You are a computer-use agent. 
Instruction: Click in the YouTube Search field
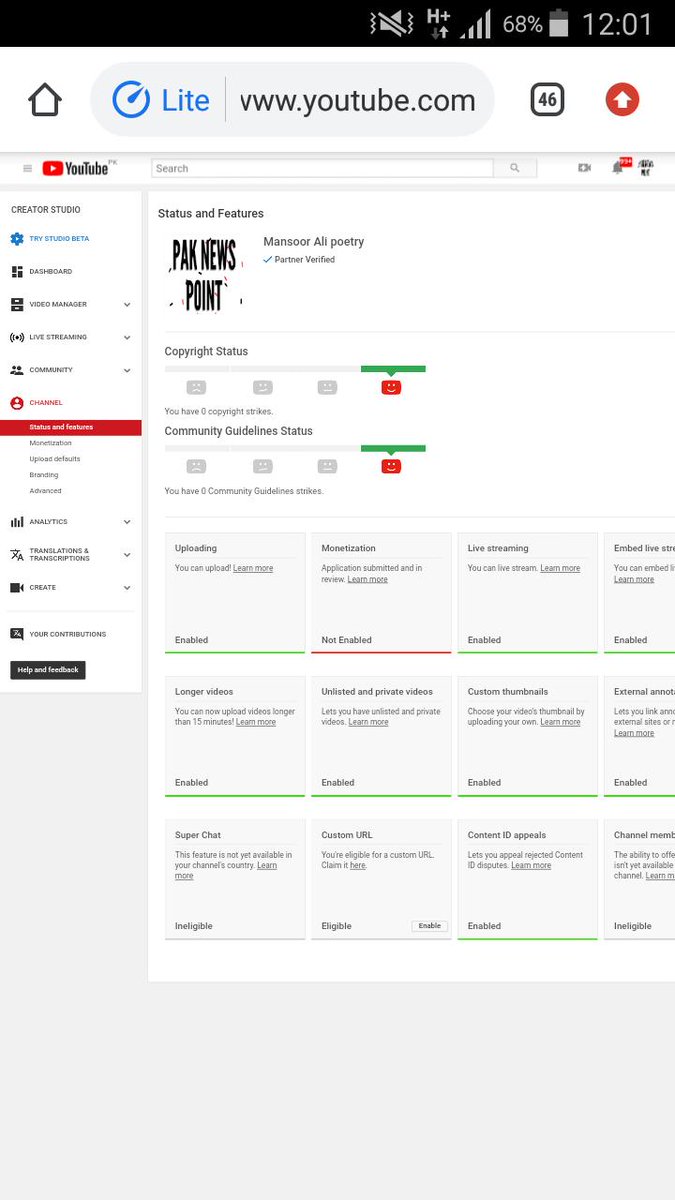[322, 168]
